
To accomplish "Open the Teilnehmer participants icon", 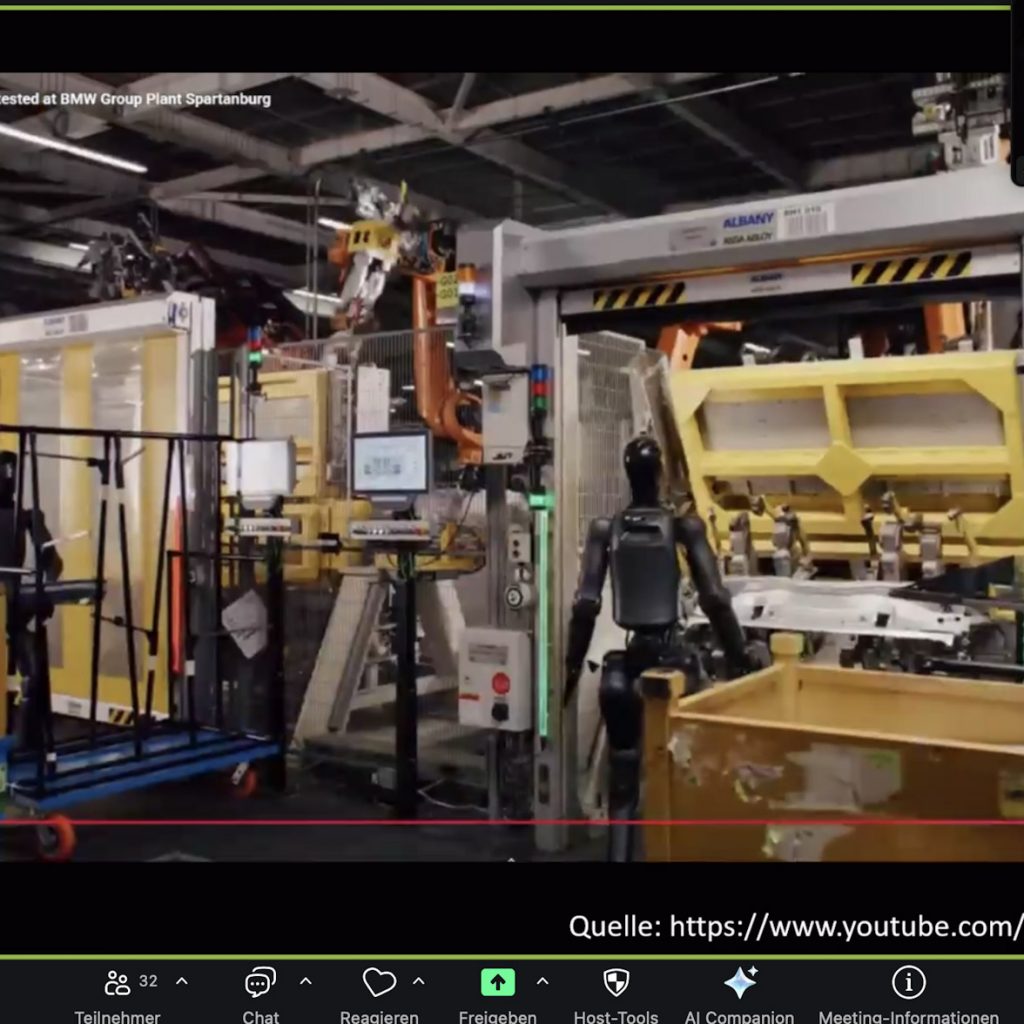I will coord(118,982).
